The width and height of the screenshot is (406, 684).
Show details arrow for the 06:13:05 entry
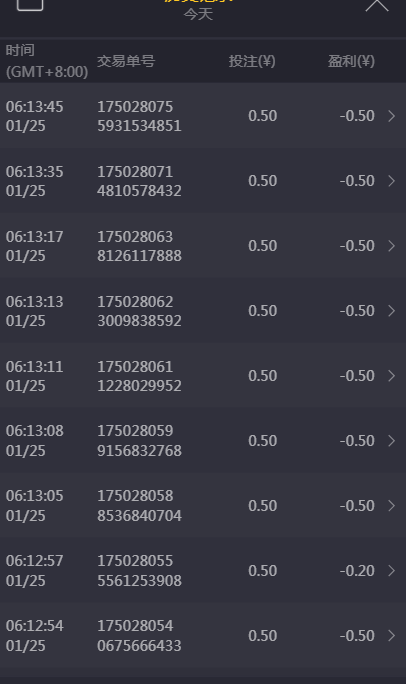point(392,506)
